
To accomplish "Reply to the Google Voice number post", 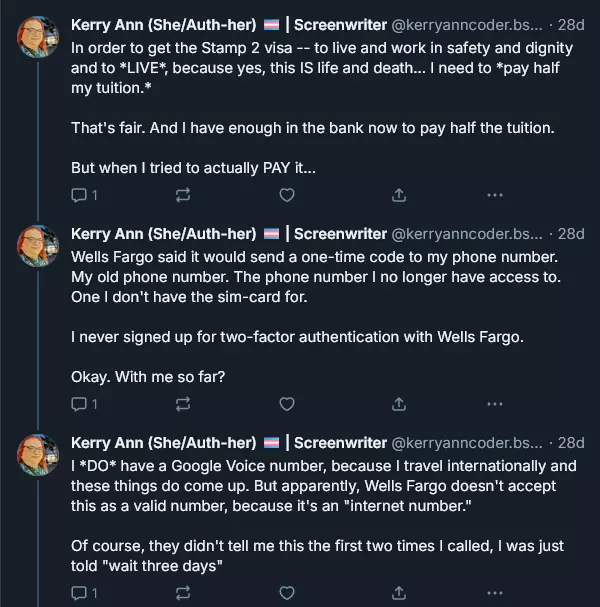I will [79, 593].
